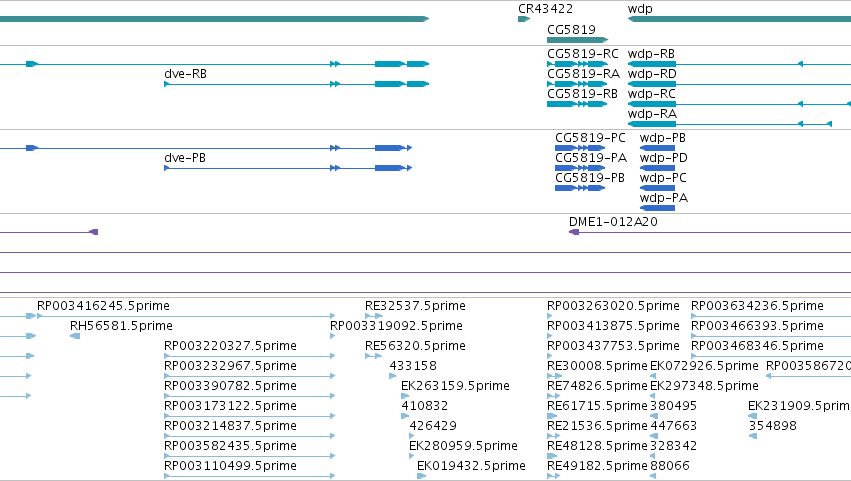Viewport: 851px width, 481px height.
Task: Click feature 88066
Action: 670,467
